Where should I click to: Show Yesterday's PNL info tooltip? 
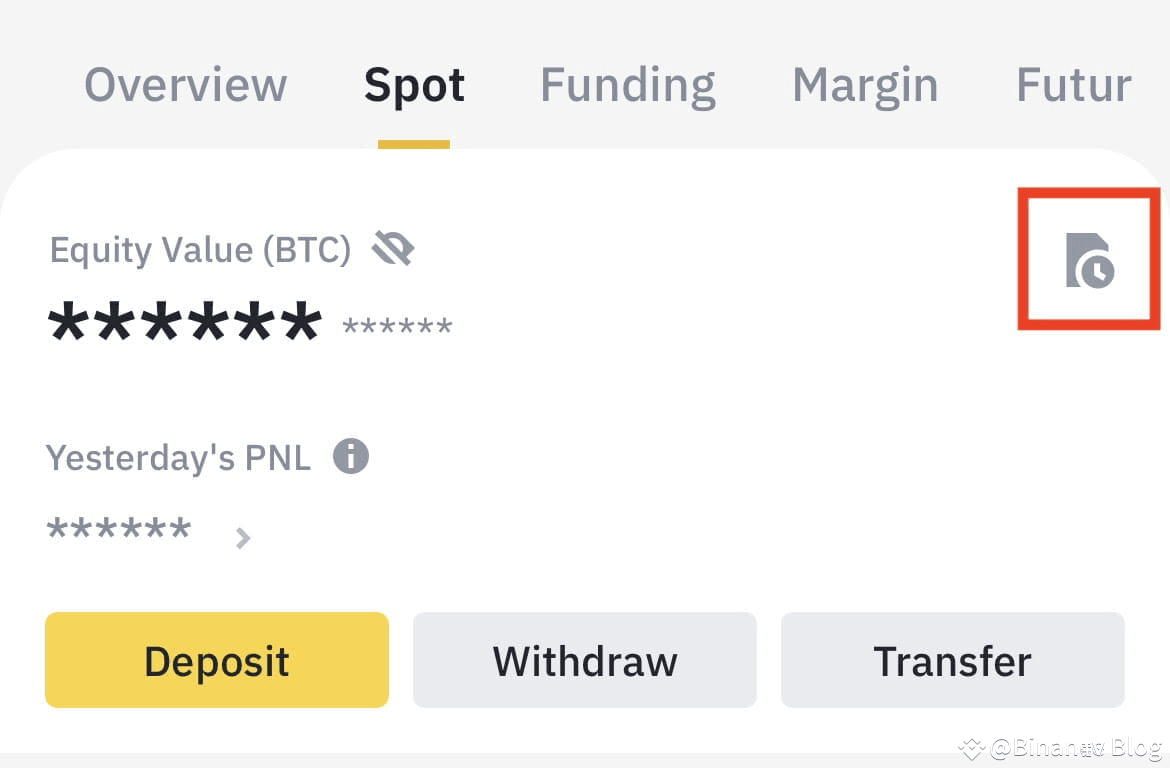point(351,456)
